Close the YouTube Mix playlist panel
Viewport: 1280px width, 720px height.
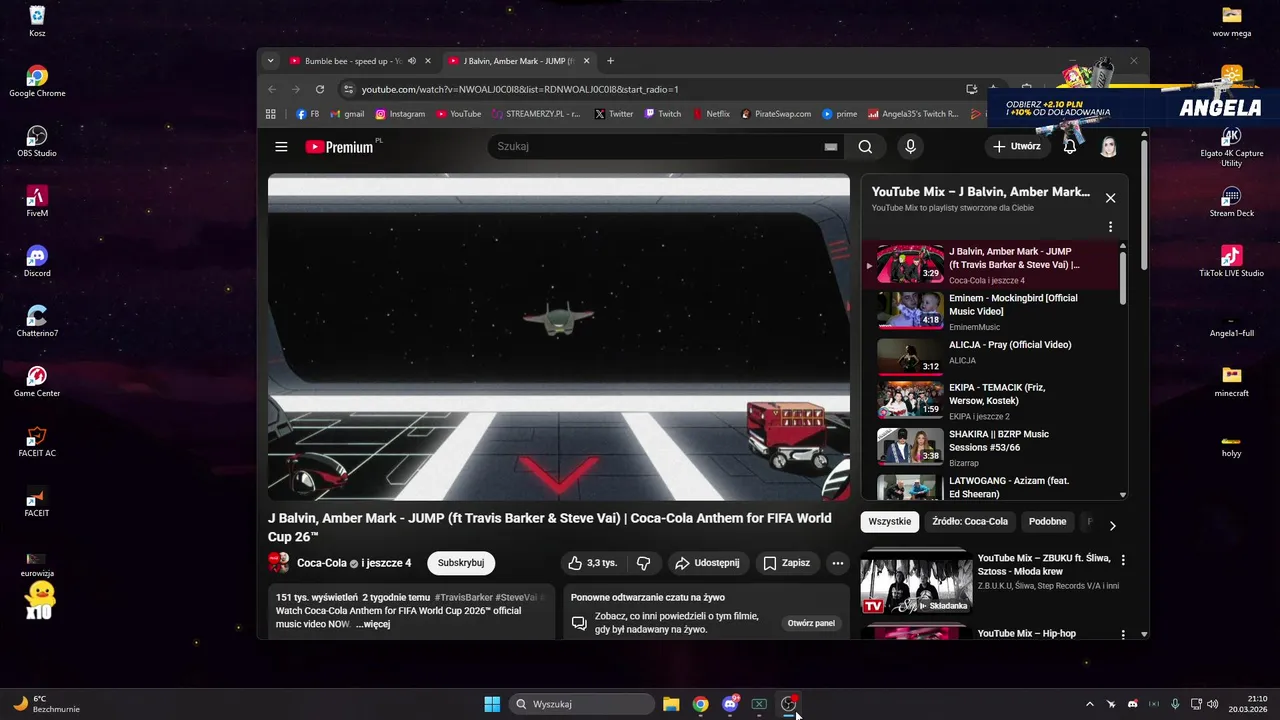pos(1110,198)
